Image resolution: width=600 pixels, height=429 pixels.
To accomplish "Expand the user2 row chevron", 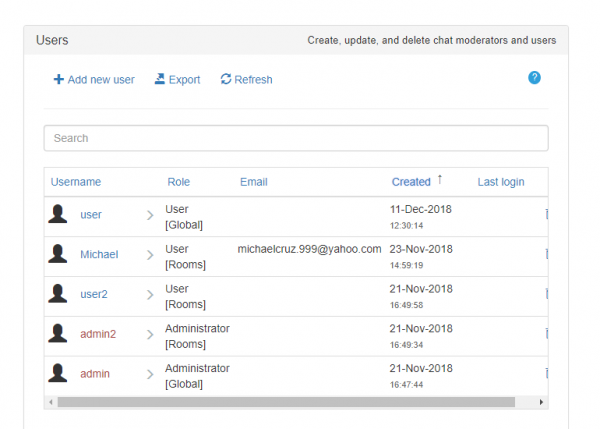I will [x=150, y=295].
